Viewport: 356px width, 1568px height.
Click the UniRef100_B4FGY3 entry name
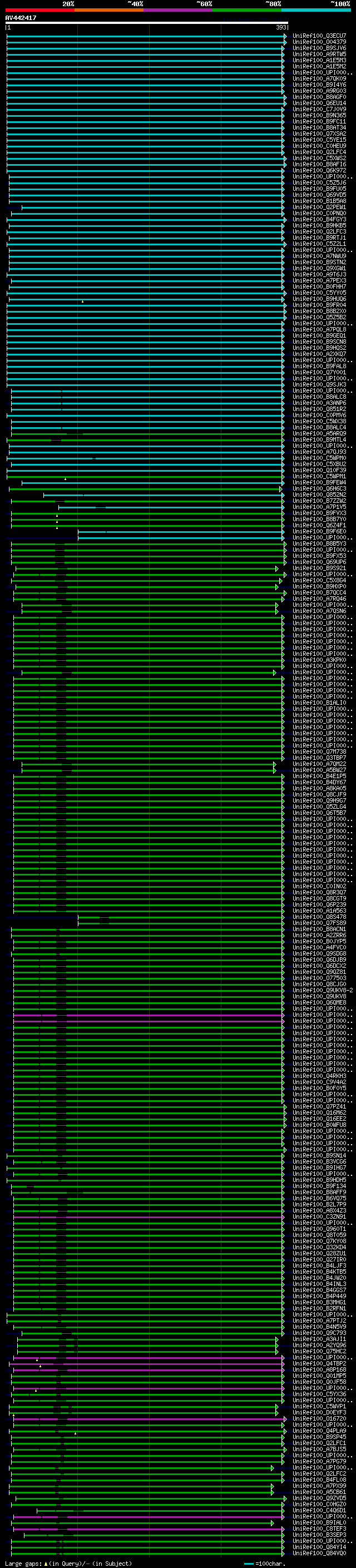319,219
